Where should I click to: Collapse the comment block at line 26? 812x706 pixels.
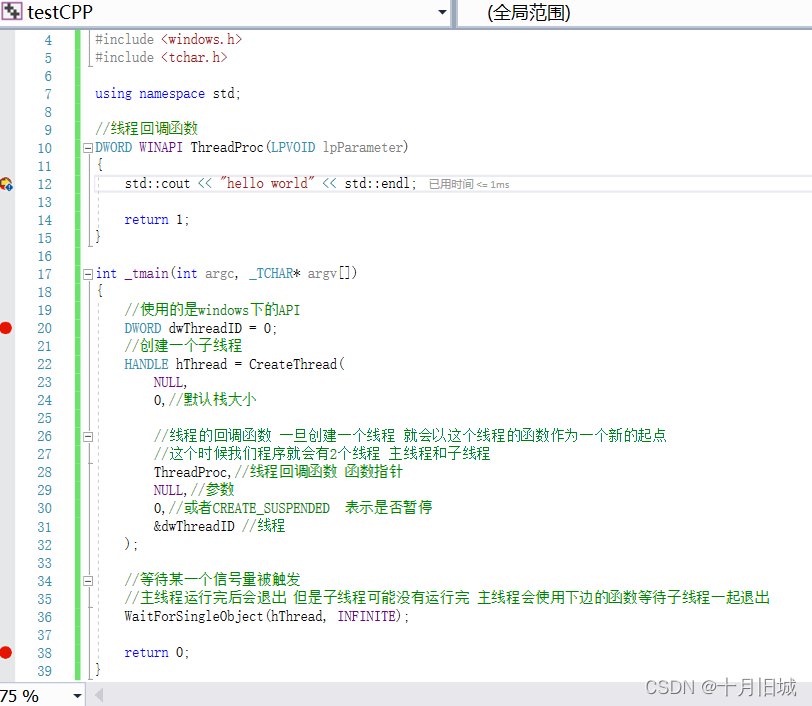[88, 437]
